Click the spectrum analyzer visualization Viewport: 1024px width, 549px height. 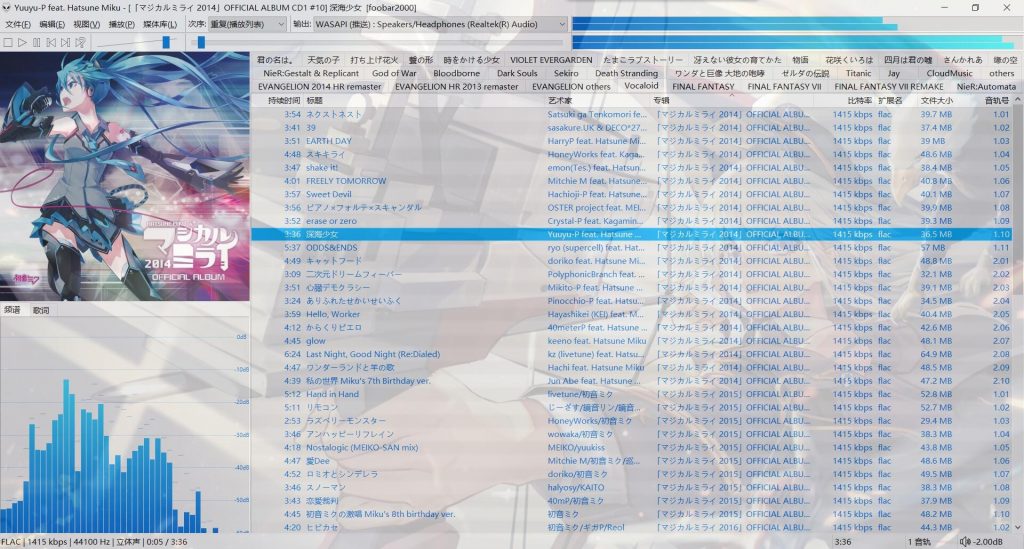(x=125, y=426)
